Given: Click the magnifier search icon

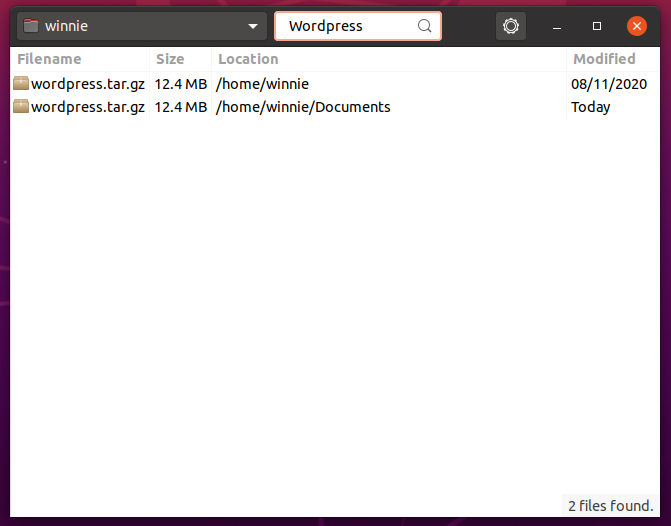Looking at the screenshot, I should [x=424, y=26].
